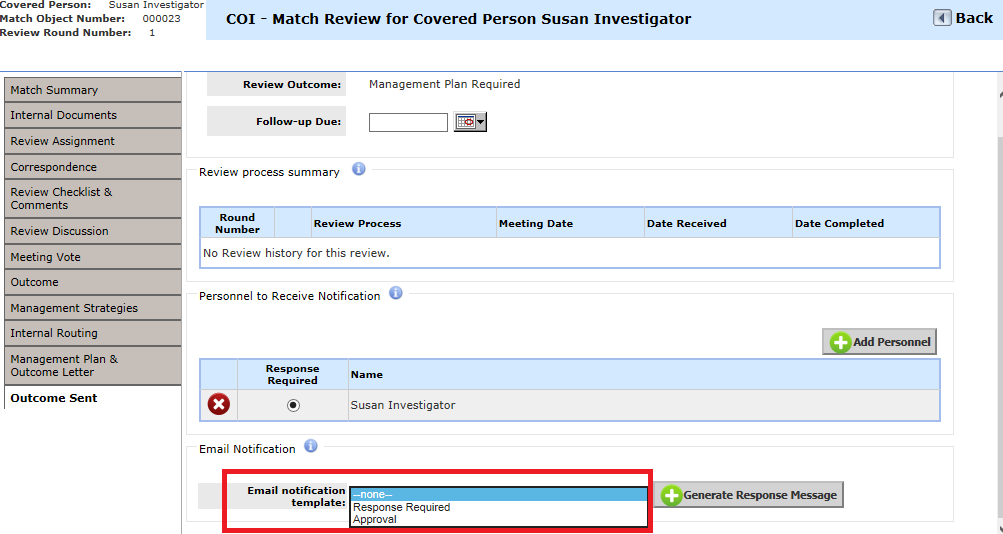Image resolution: width=1003 pixels, height=534 pixels.
Task: Choose --none-- in email template list
Action: pyautogui.click(x=499, y=494)
